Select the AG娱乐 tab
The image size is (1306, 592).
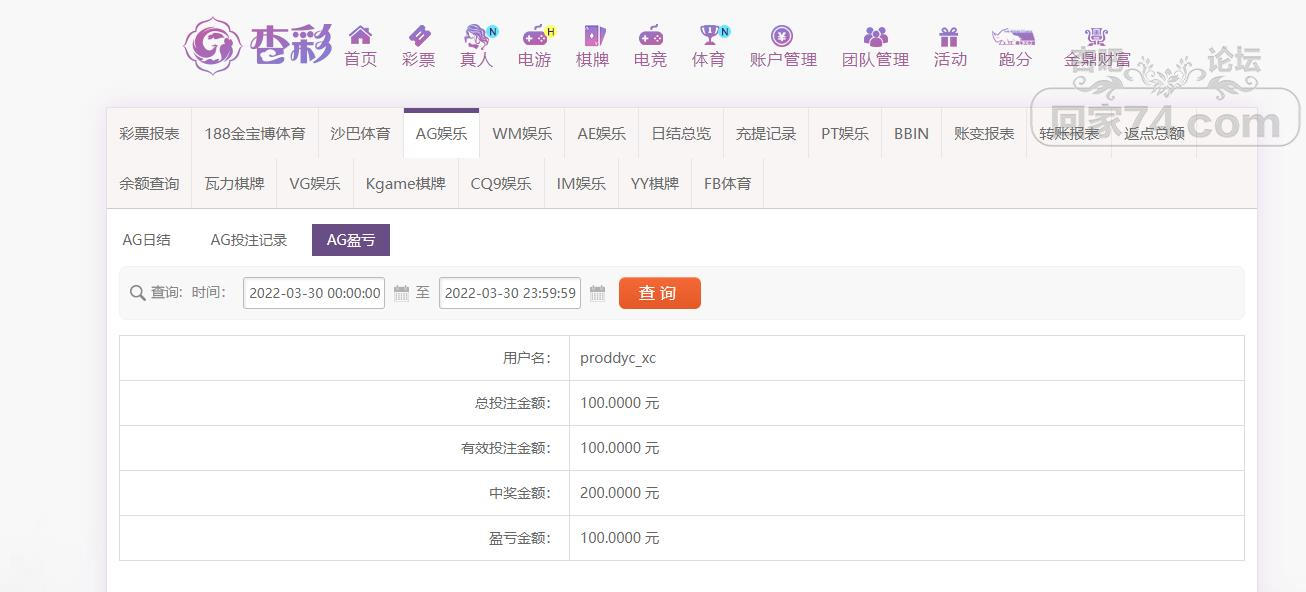click(441, 133)
